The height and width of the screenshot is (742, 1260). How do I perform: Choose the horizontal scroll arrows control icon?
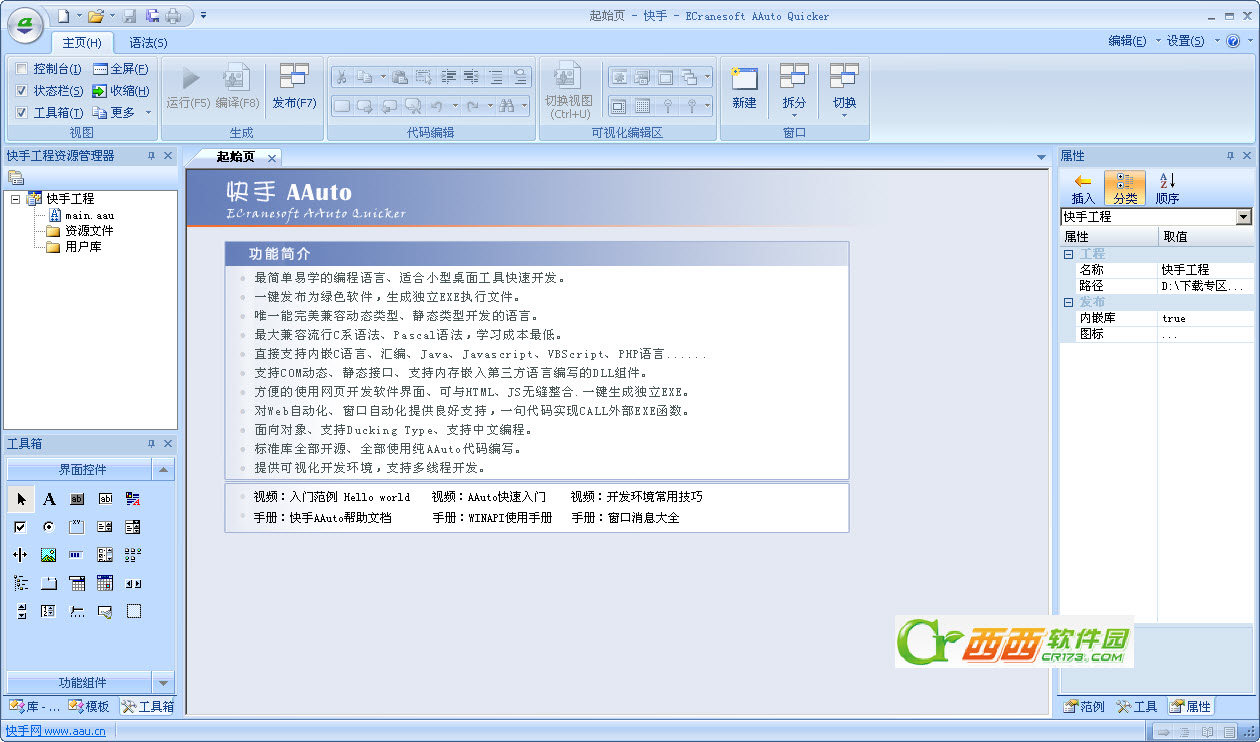pos(133,583)
